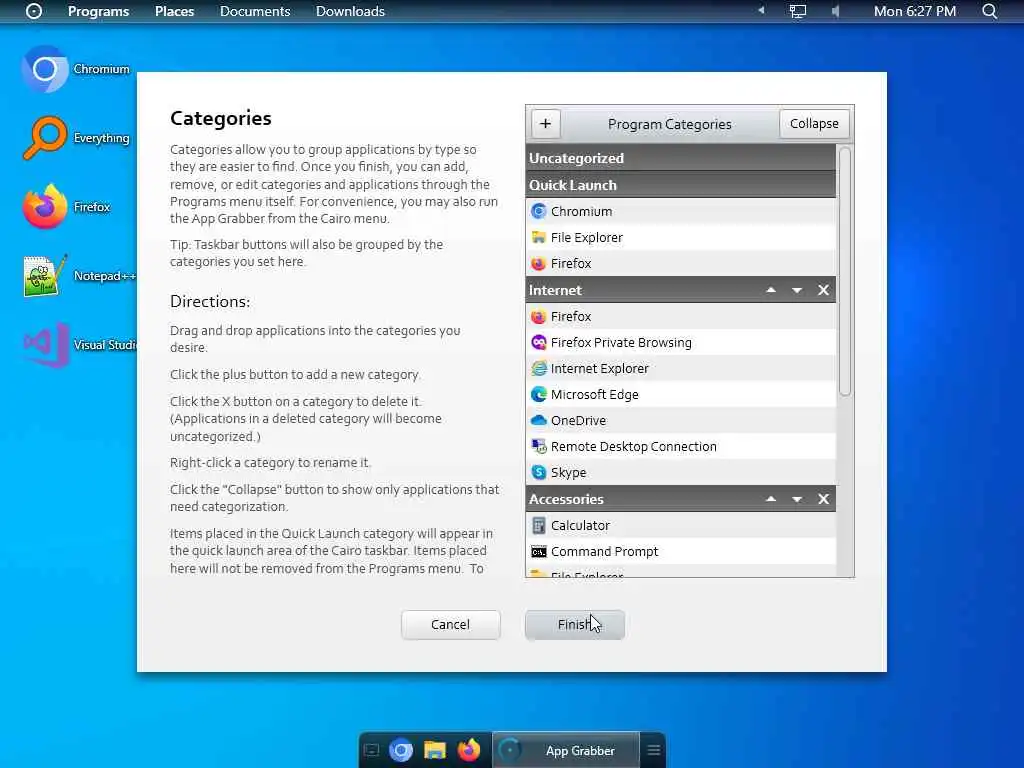
Task: Select Microsoft Edge item
Action: pos(680,394)
